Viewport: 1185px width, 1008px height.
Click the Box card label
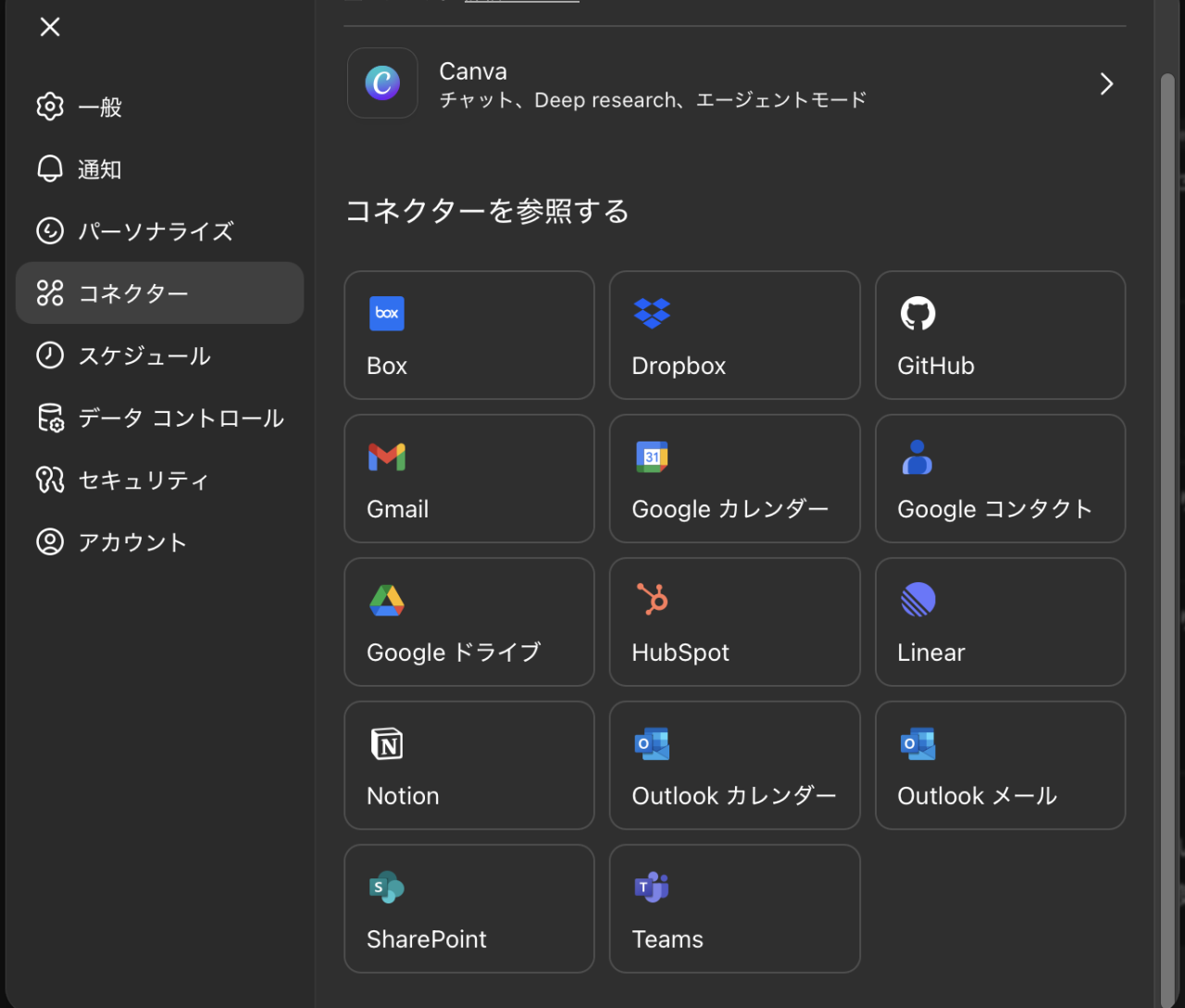coord(387,366)
